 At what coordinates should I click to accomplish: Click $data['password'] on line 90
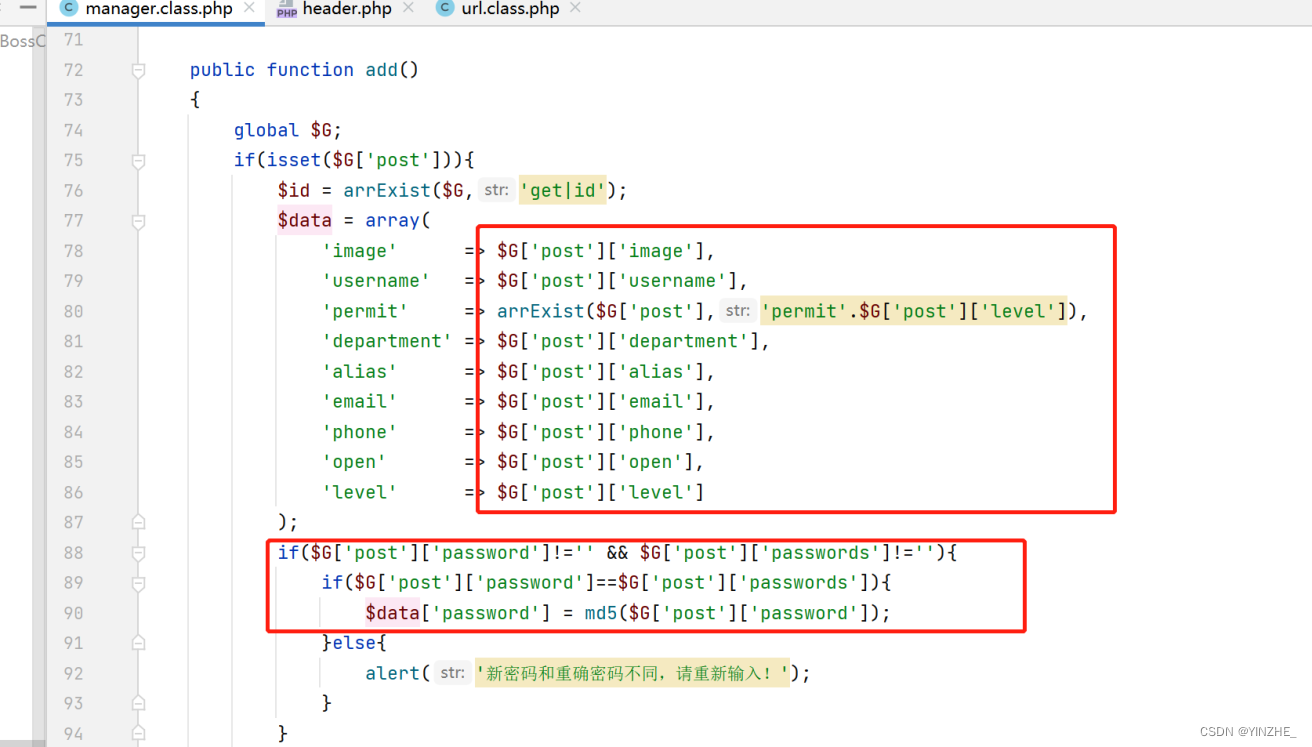(457, 613)
